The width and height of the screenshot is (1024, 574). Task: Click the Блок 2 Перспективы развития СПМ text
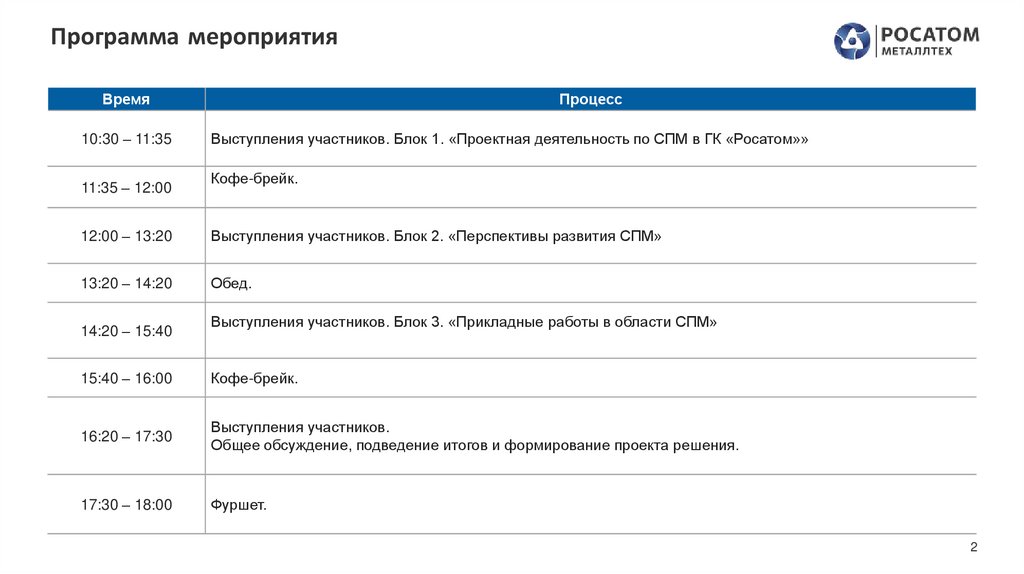[x=436, y=236]
